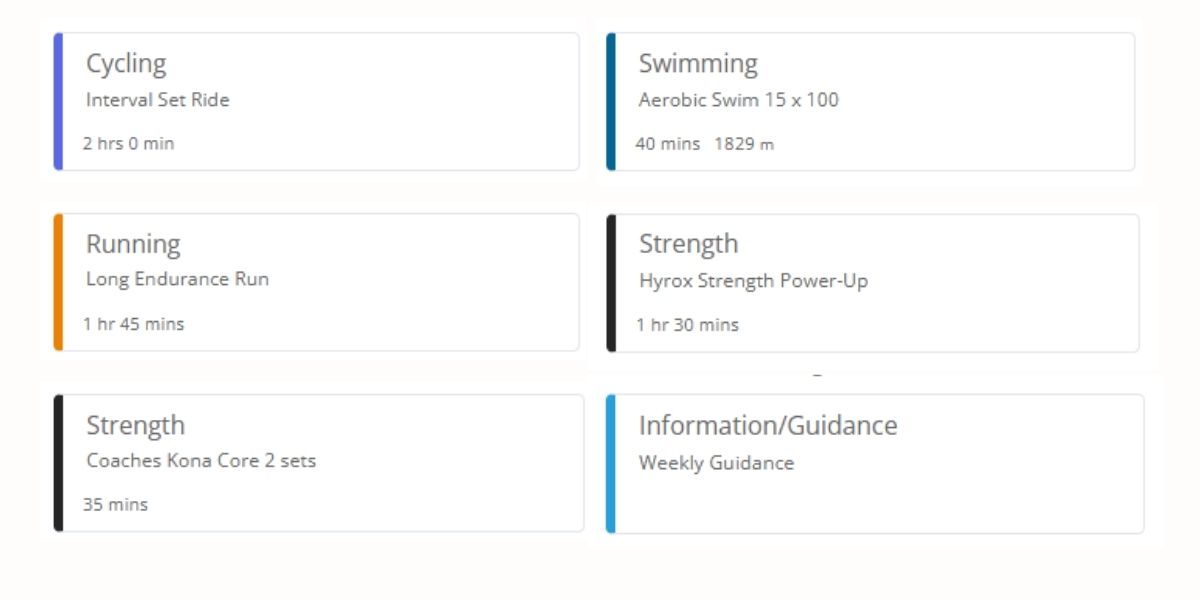
Task: Click the 1 hr 30 mins duration
Action: tap(687, 324)
